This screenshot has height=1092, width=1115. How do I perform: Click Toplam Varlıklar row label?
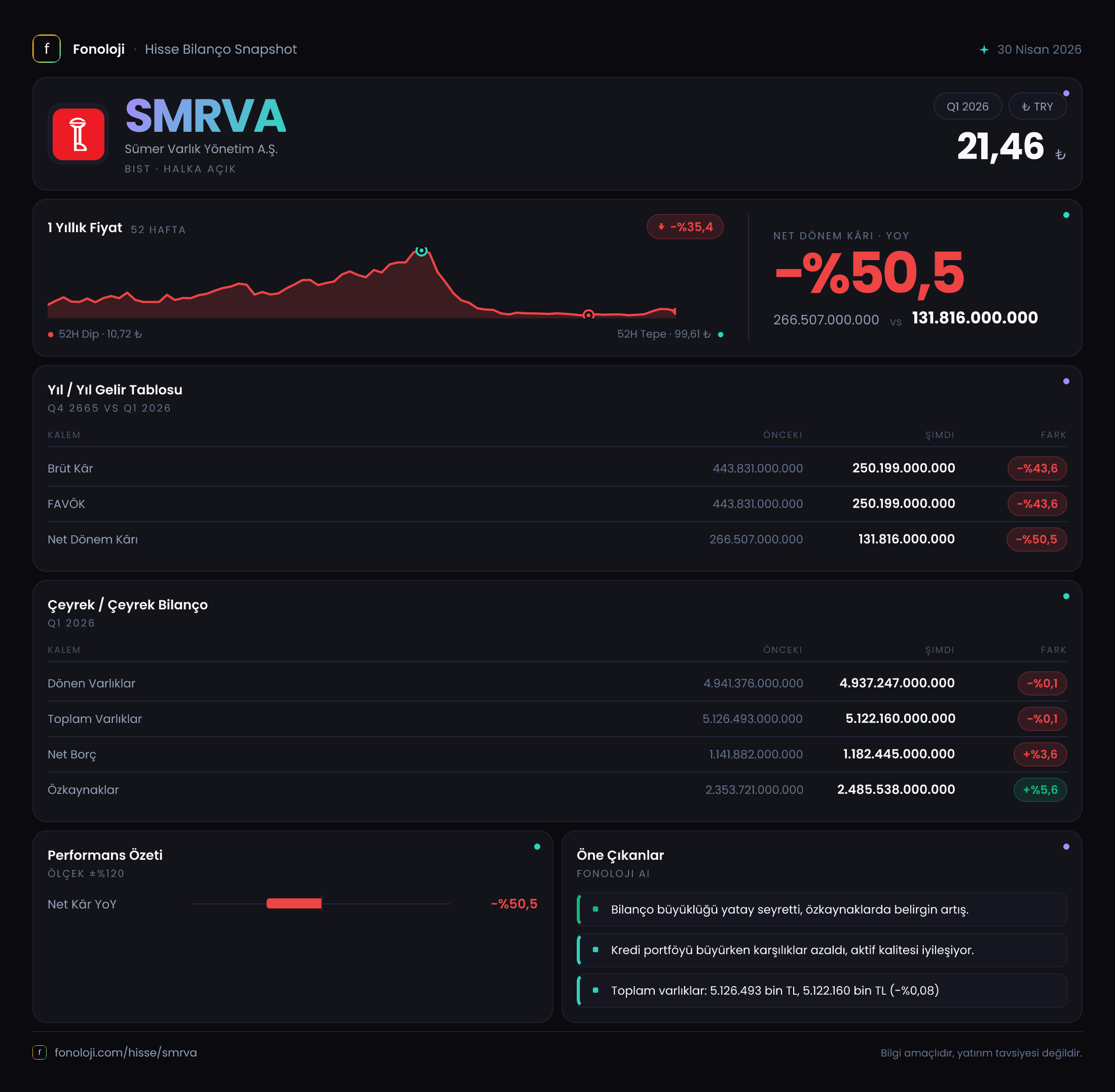click(x=95, y=719)
